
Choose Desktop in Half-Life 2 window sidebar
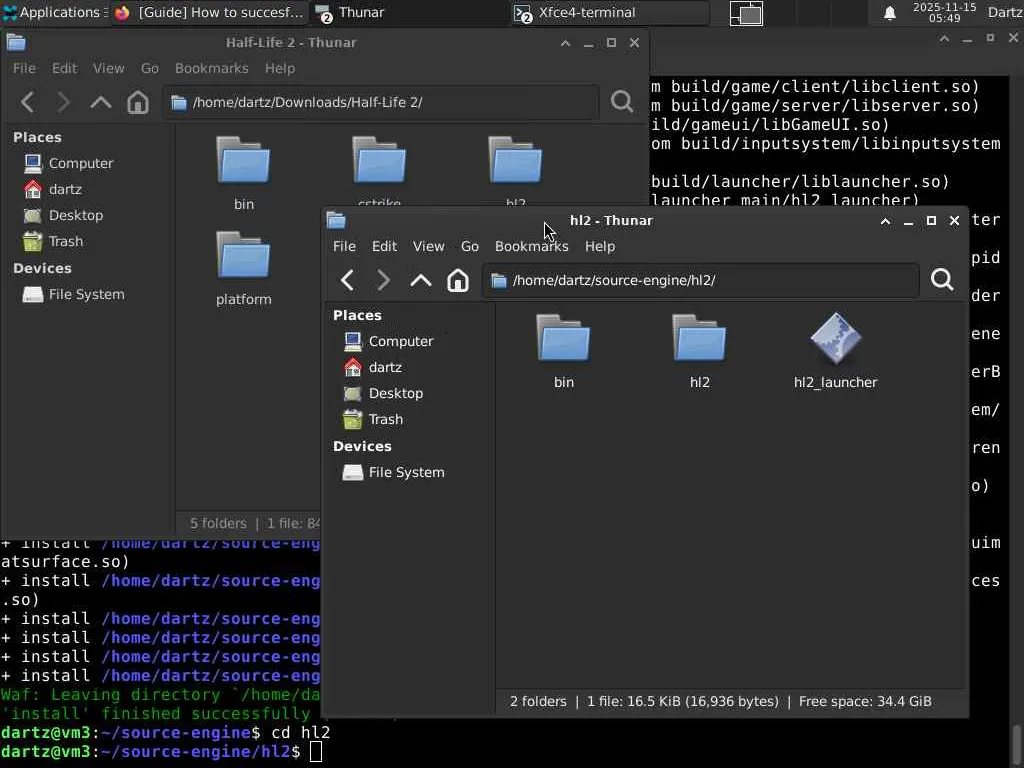75,215
